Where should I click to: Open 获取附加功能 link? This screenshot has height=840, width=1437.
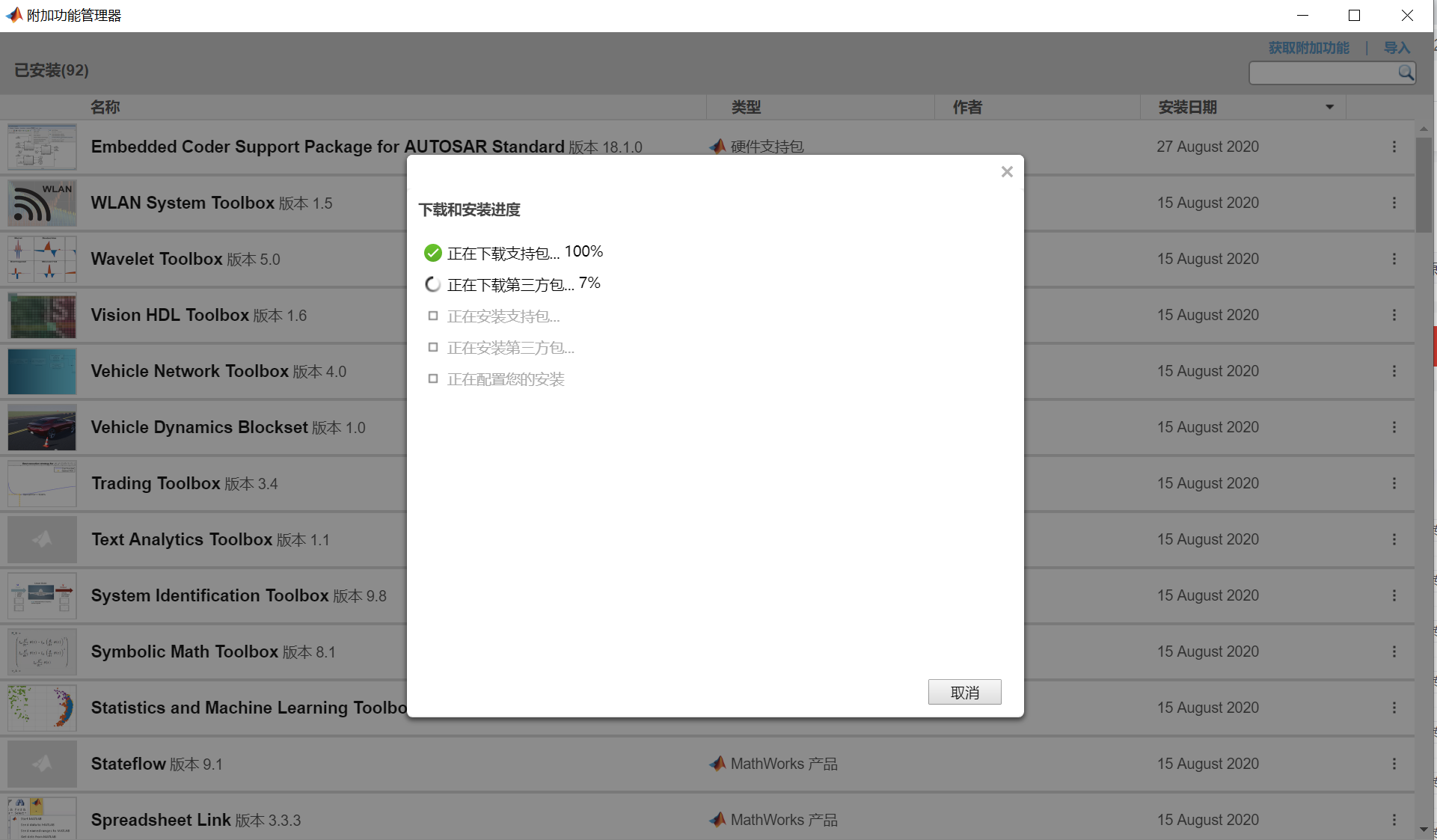[1308, 47]
